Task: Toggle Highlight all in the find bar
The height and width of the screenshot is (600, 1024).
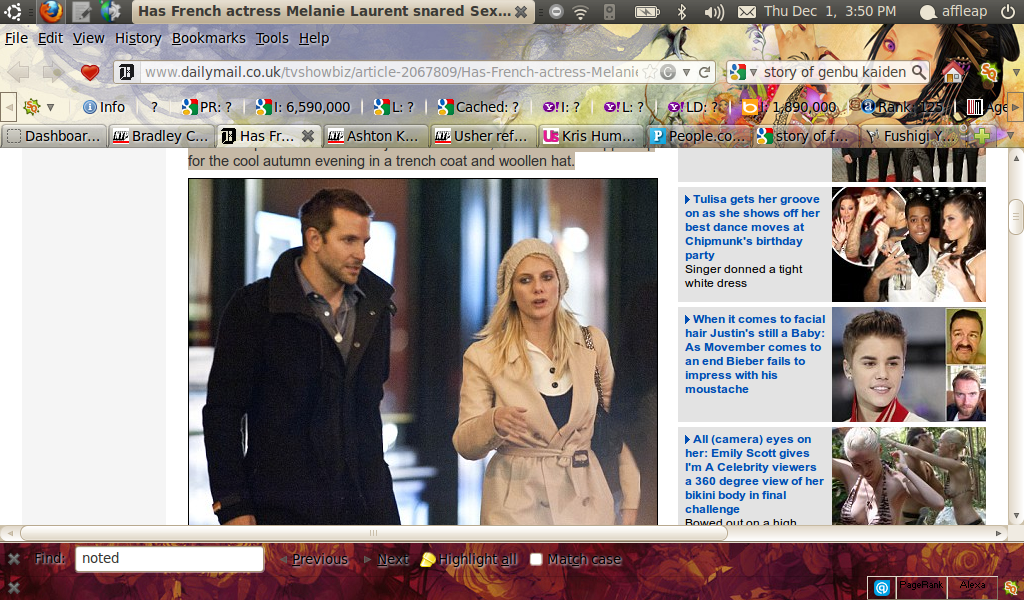Action: point(468,560)
